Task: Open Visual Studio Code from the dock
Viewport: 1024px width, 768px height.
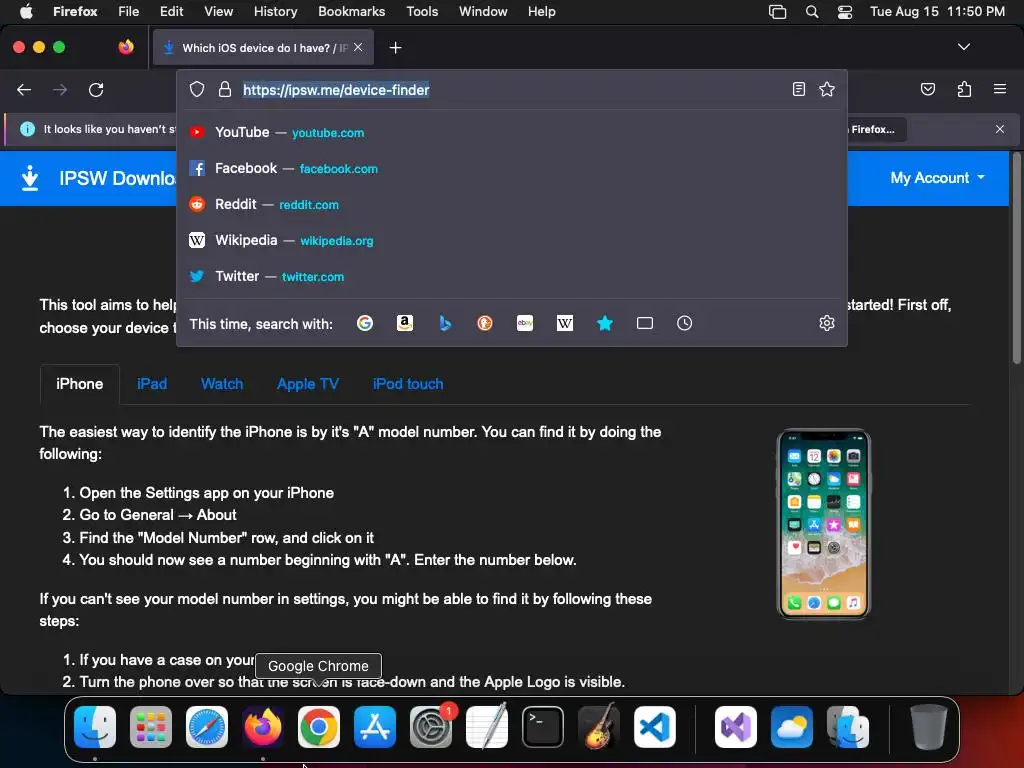Action: click(x=654, y=727)
